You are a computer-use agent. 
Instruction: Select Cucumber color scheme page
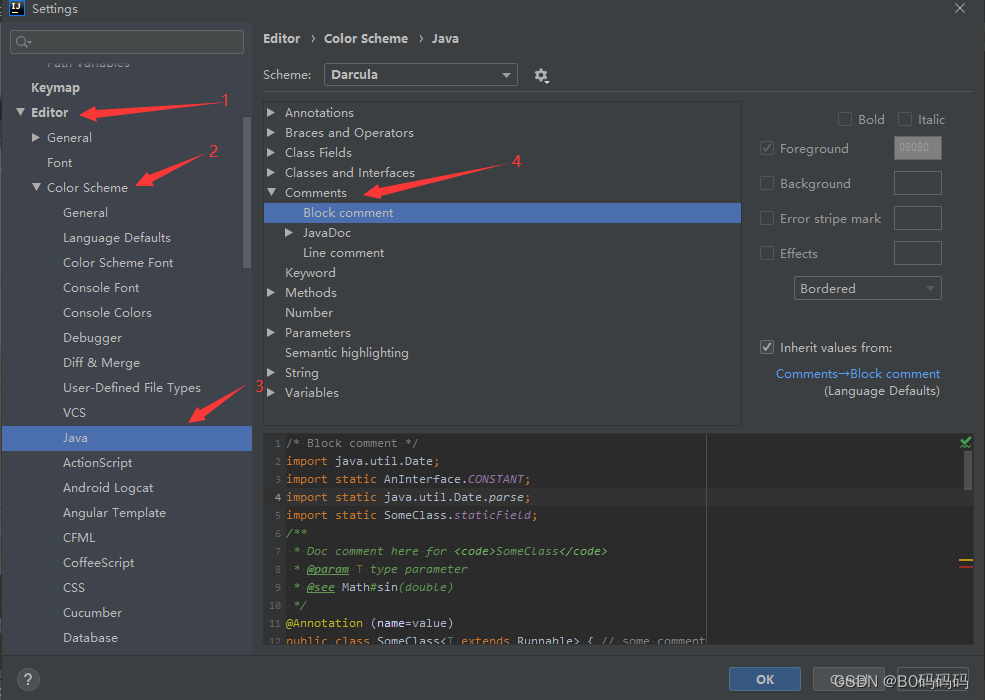pos(92,613)
